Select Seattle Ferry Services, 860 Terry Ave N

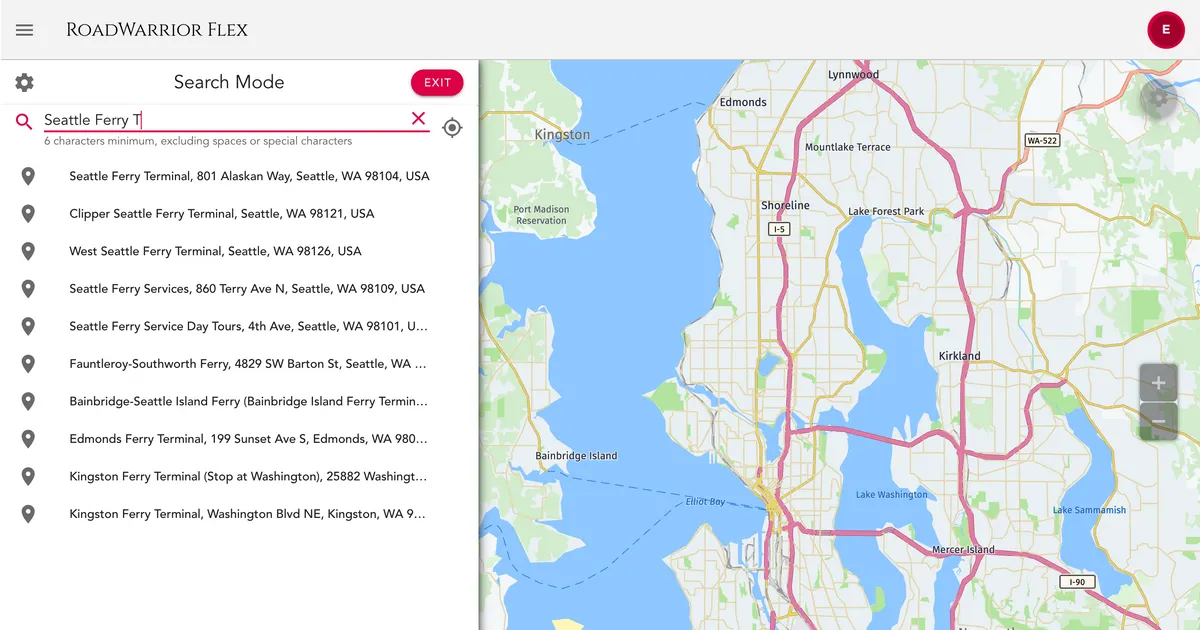click(239, 289)
